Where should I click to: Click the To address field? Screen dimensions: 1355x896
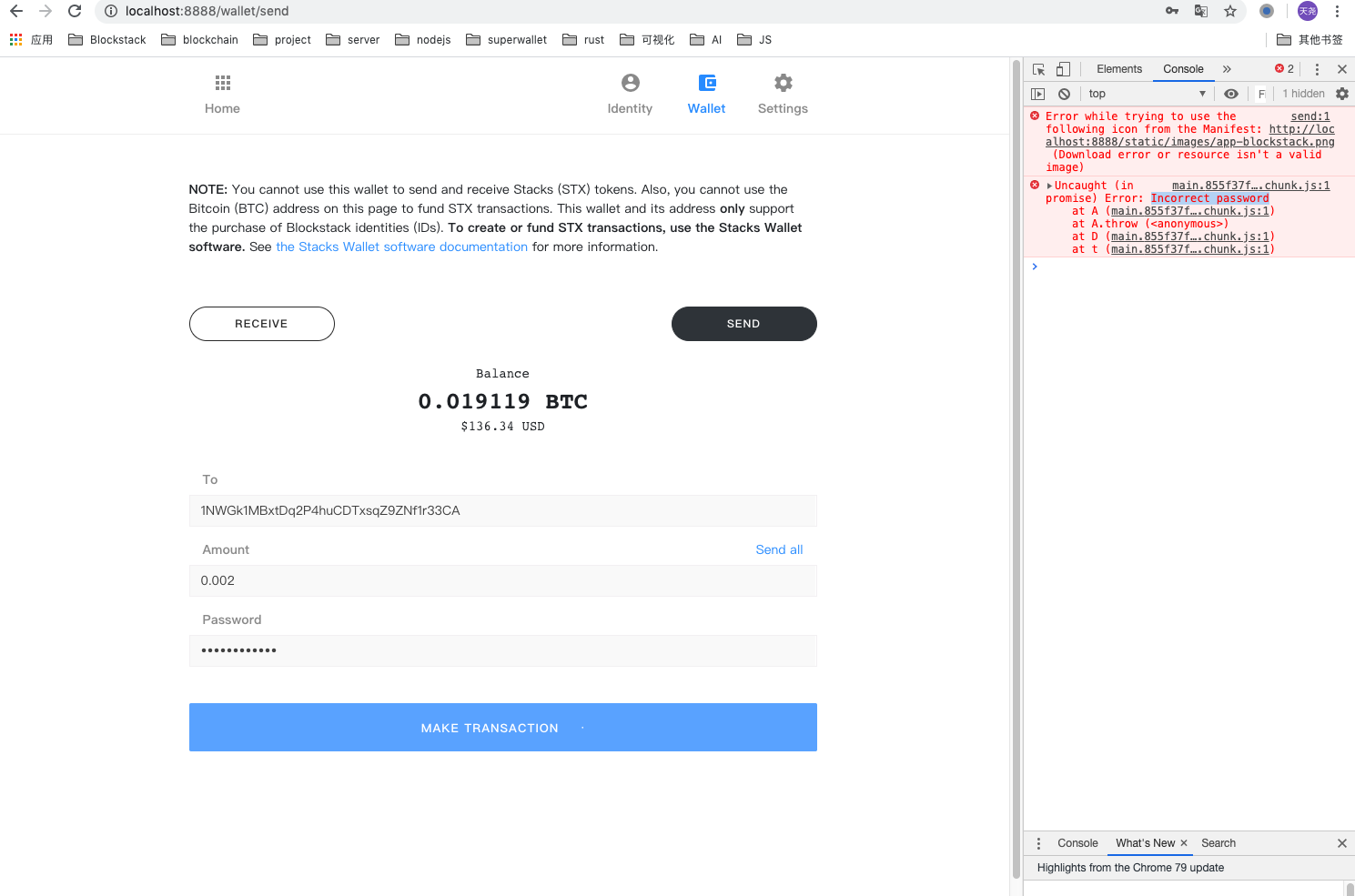click(503, 510)
